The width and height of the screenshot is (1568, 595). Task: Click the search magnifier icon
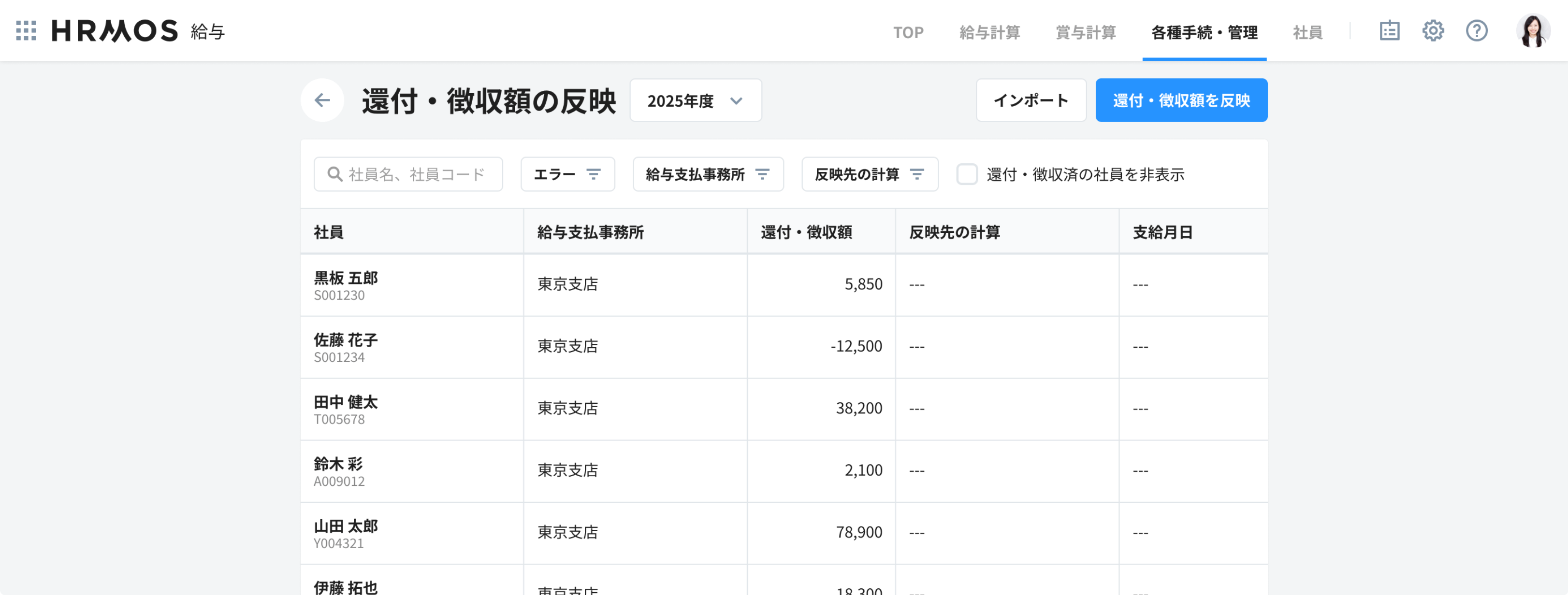coord(334,175)
